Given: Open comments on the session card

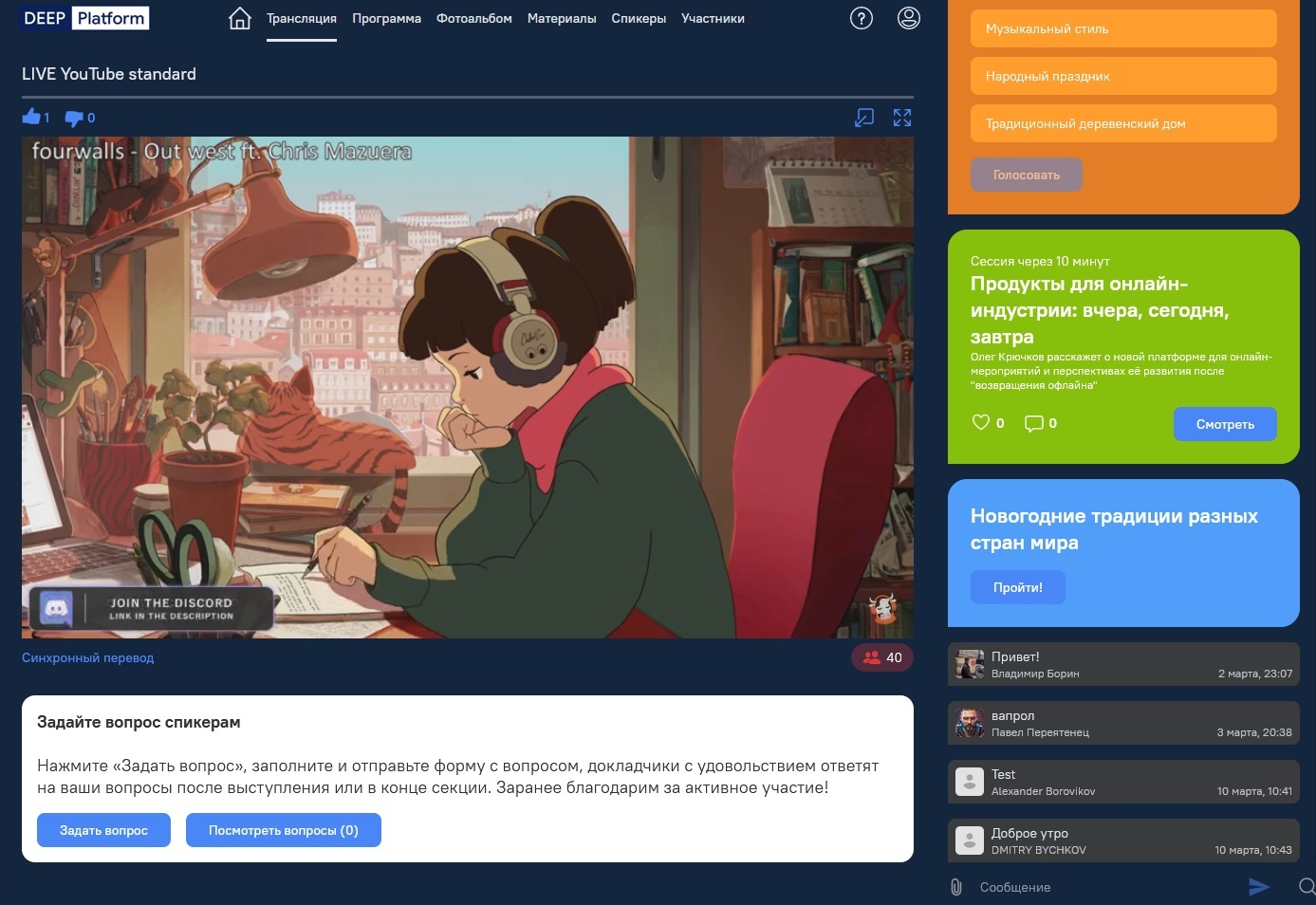Looking at the screenshot, I should pyautogui.click(x=1034, y=423).
